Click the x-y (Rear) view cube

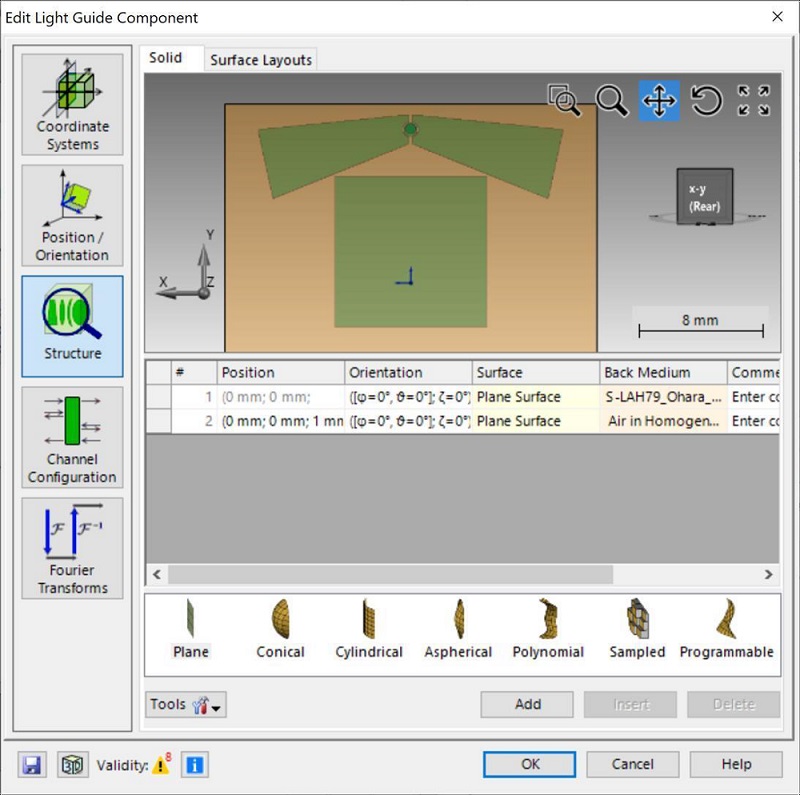705,197
